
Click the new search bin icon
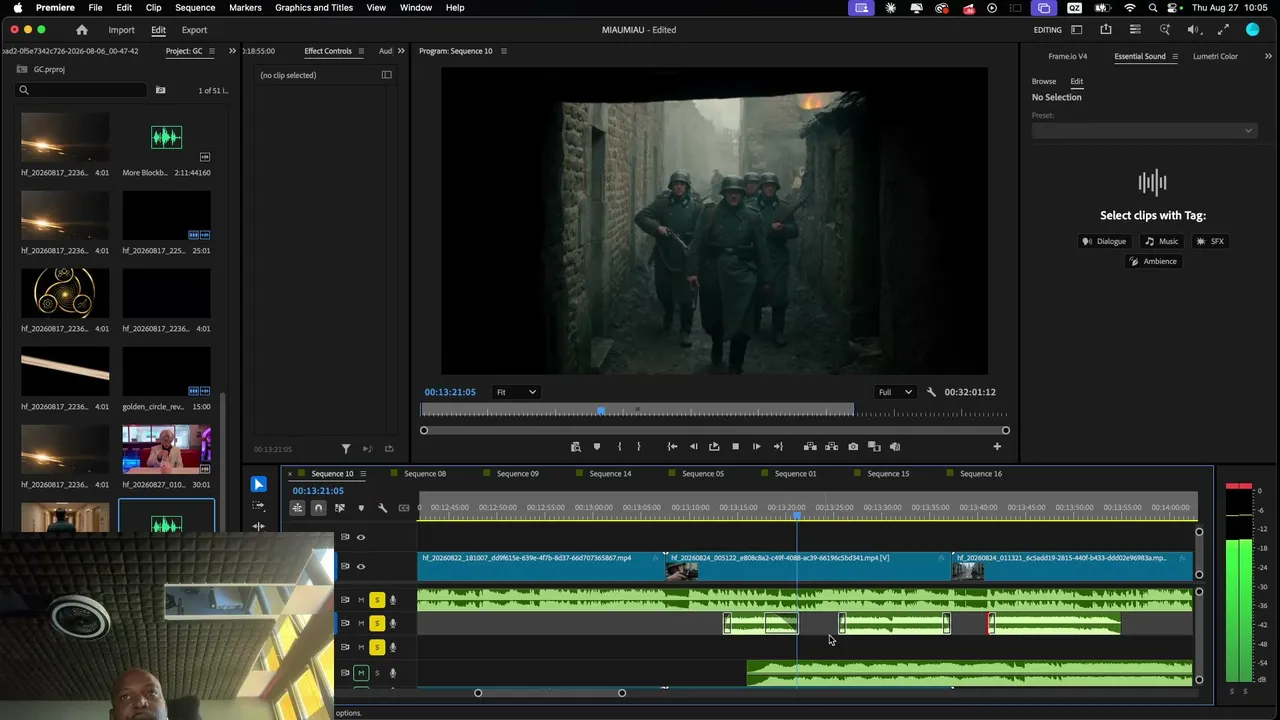pyautogui.click(x=160, y=90)
